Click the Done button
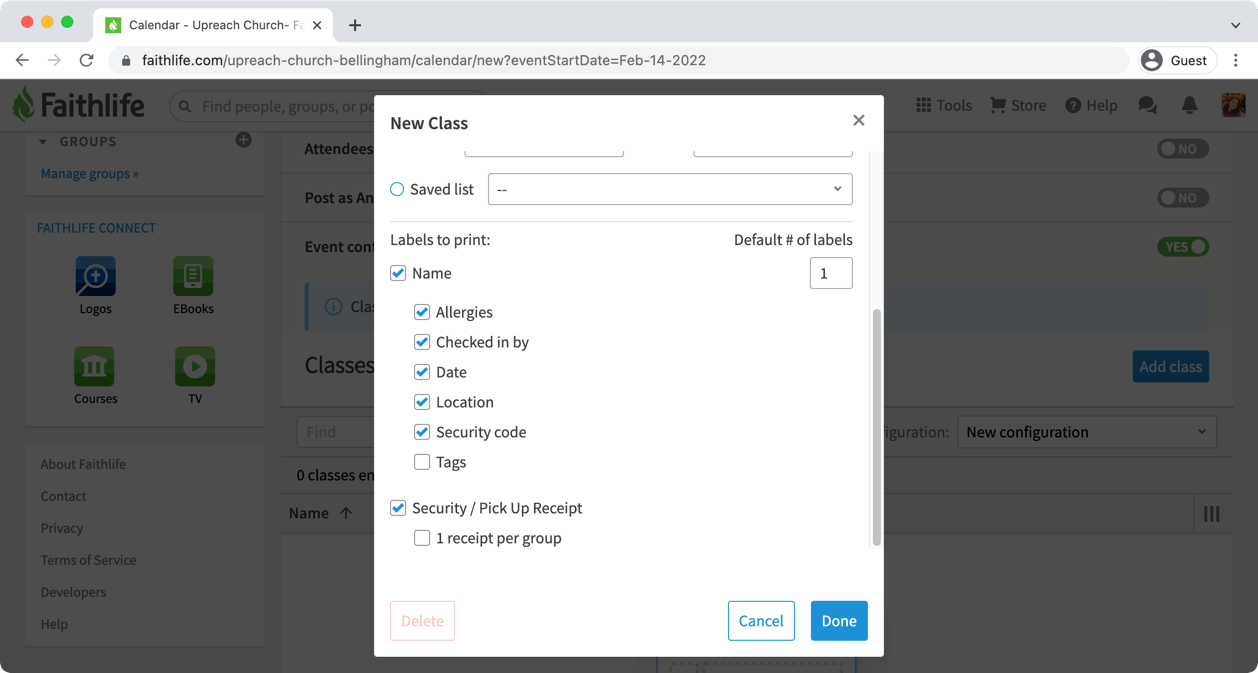The width and height of the screenshot is (1258, 673). pyautogui.click(x=838, y=621)
